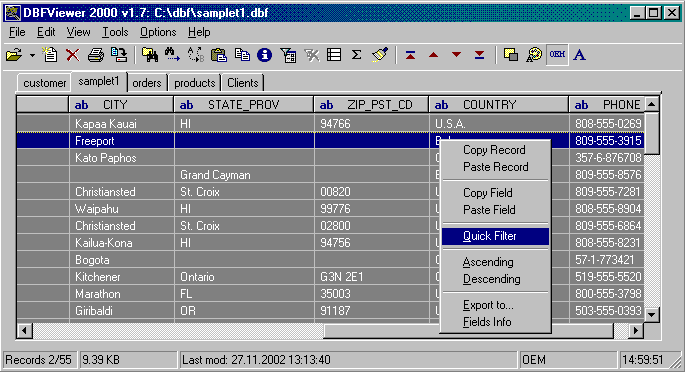
Task: Sort Ascending from context menu
Action: (495, 262)
